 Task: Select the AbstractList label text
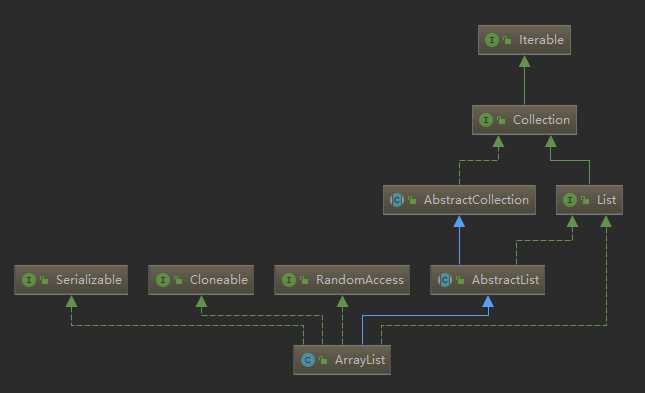click(506, 280)
